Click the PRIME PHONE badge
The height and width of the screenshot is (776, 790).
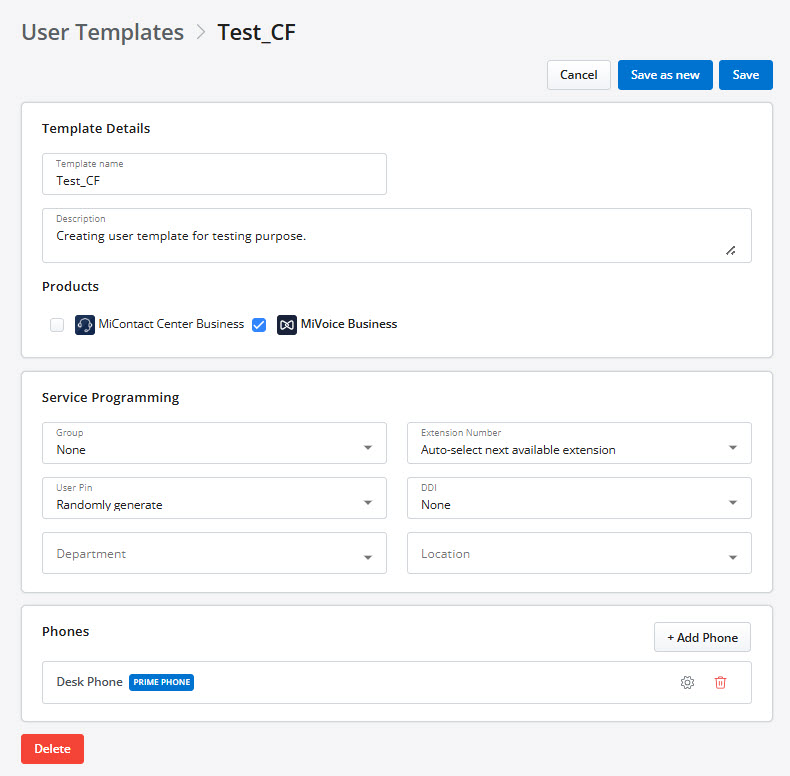pos(161,682)
